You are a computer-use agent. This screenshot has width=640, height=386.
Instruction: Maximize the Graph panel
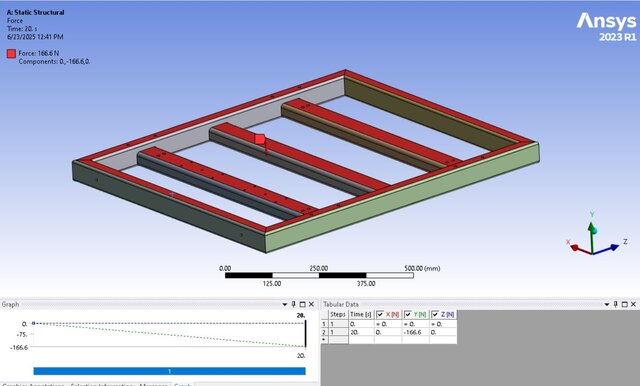[302, 304]
